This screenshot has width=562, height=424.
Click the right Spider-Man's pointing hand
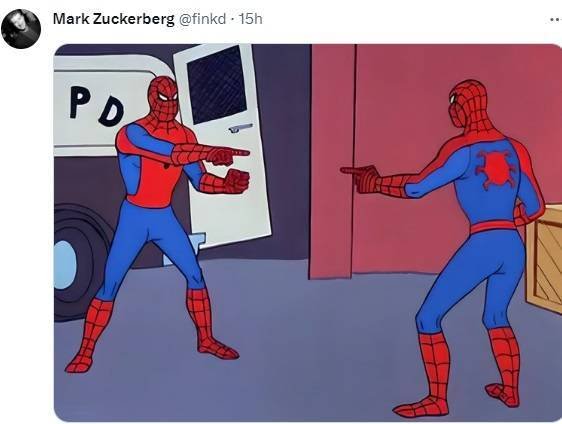tap(360, 178)
